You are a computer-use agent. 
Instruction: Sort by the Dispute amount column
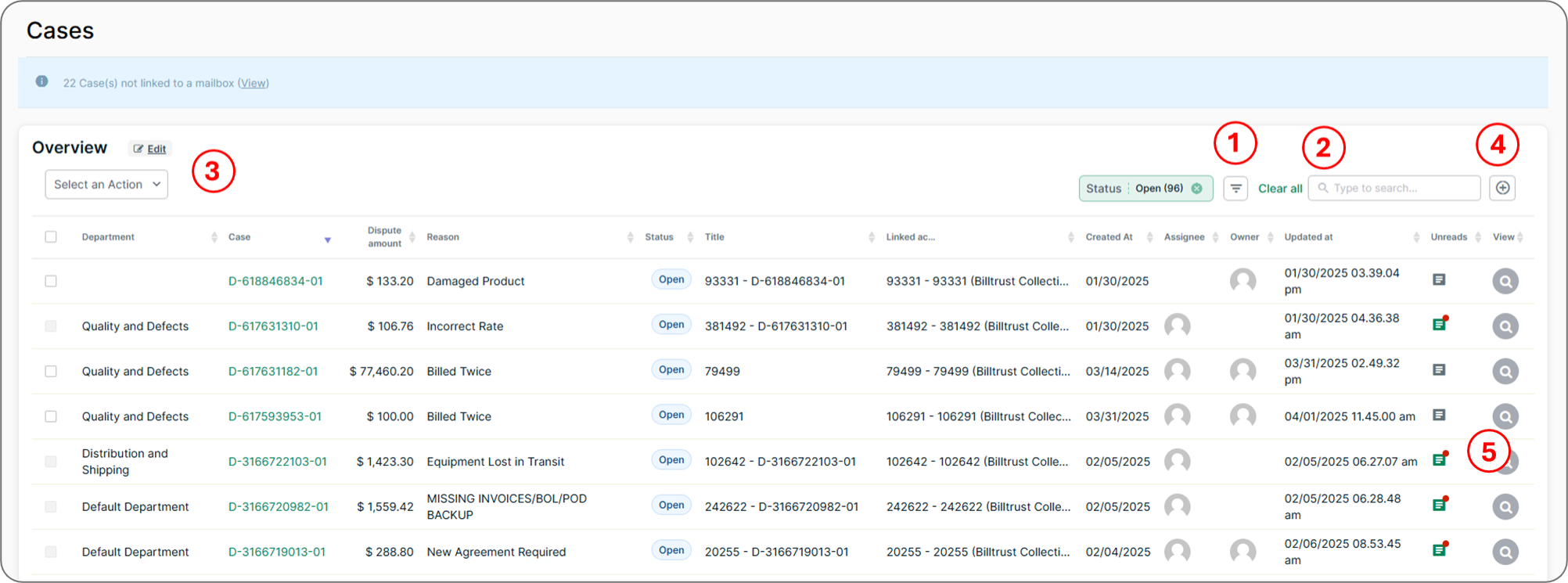pos(412,237)
